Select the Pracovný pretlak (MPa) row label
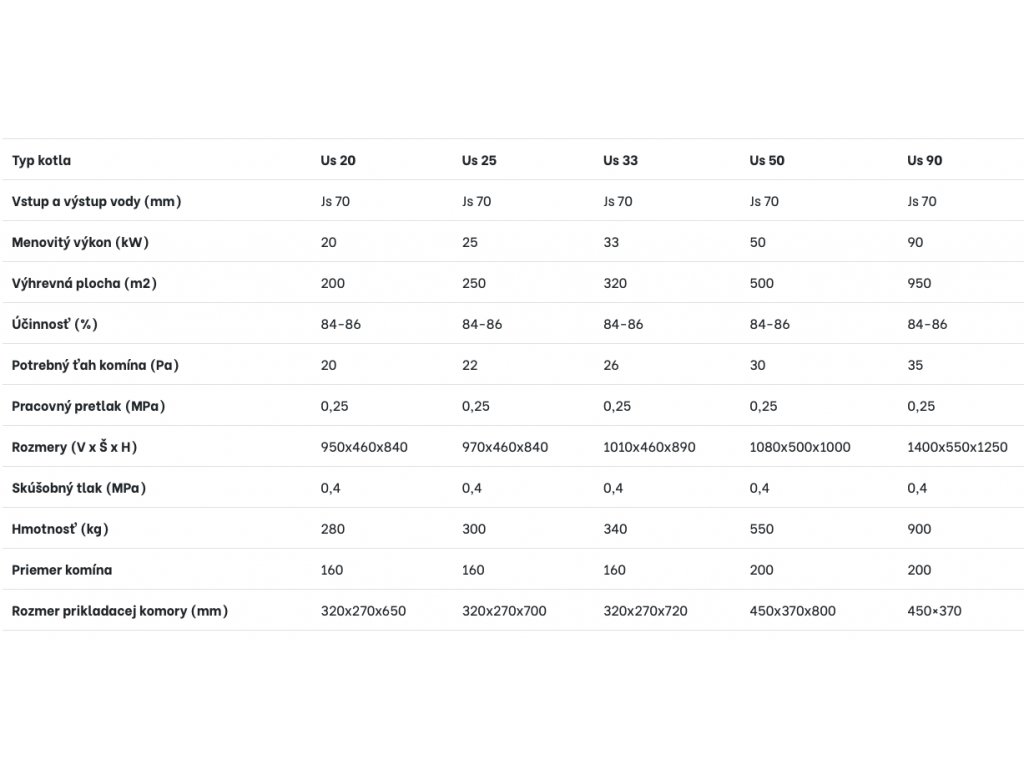Viewport: 1024px width, 768px height. coord(88,406)
